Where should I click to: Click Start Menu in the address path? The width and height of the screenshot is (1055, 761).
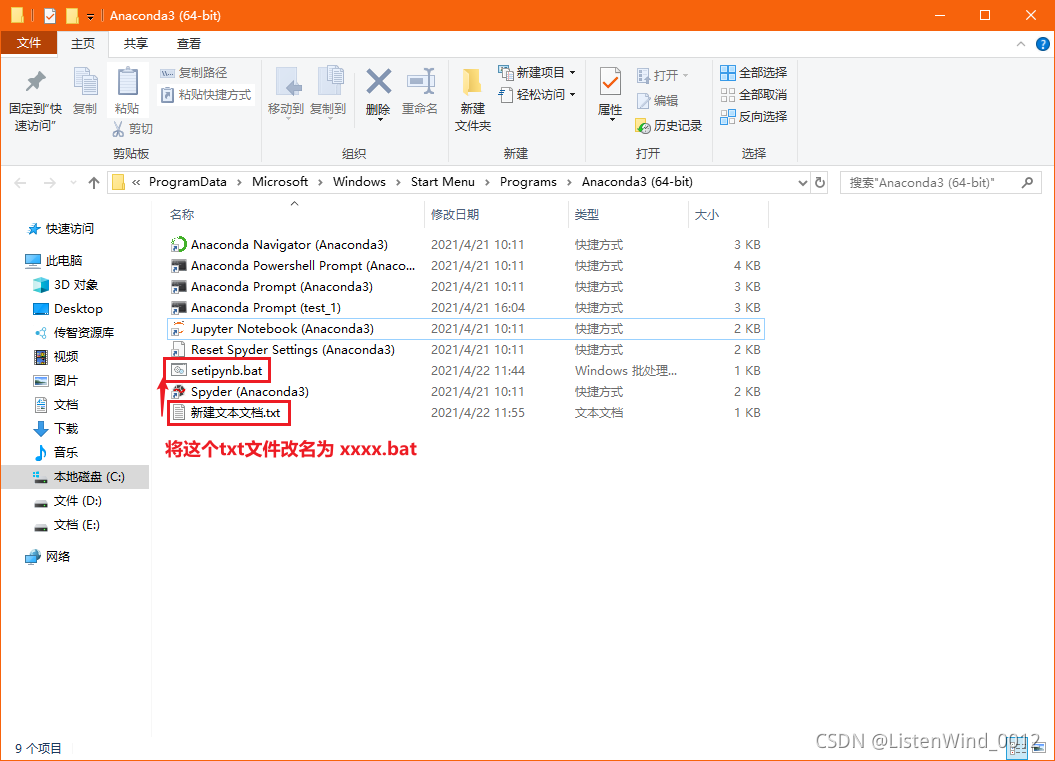coord(443,182)
